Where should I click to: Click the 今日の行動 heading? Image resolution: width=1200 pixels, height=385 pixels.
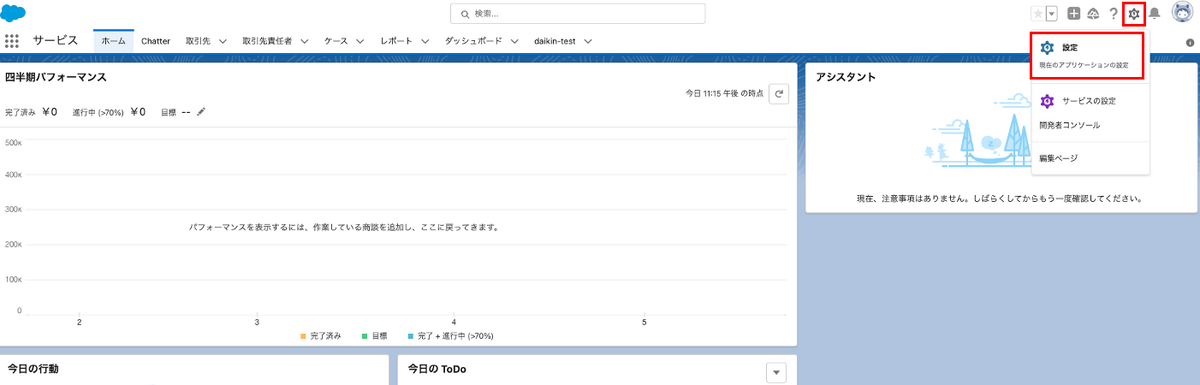coord(33,369)
